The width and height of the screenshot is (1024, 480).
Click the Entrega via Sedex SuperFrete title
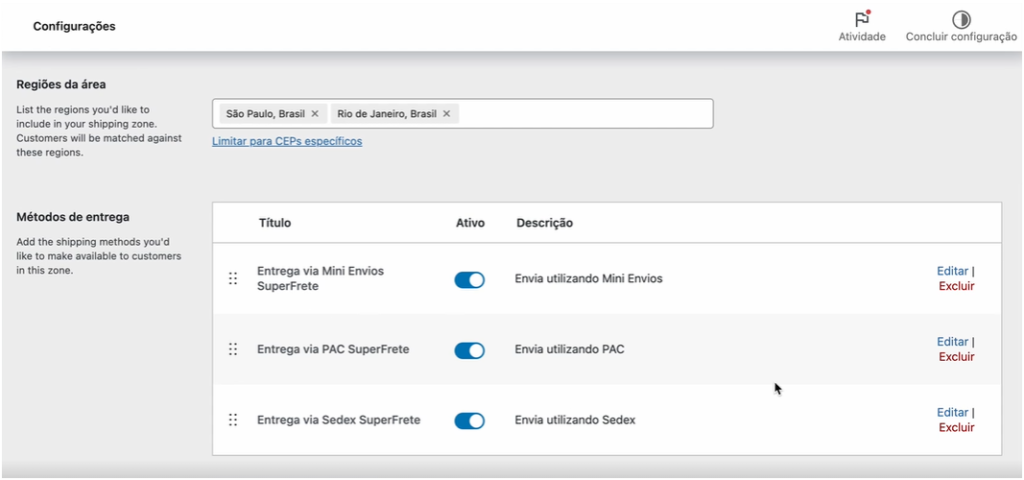click(x=338, y=420)
